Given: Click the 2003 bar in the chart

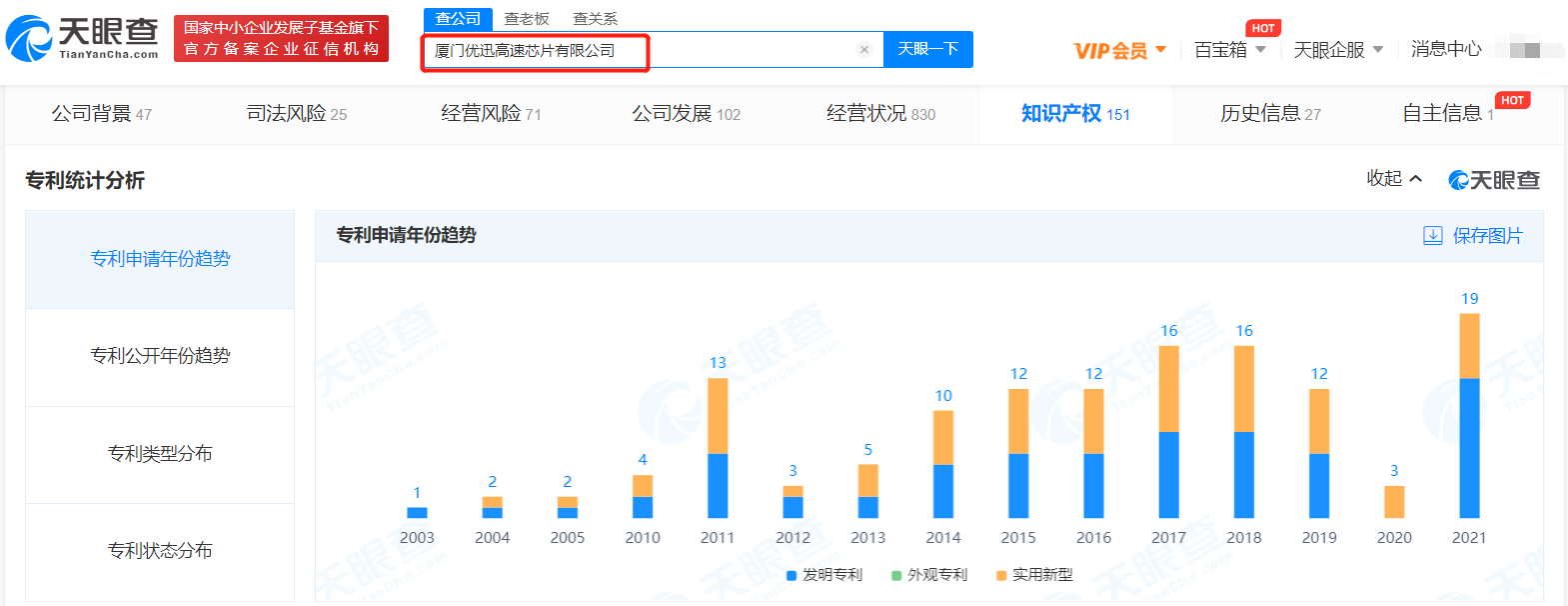Looking at the screenshot, I should click(x=417, y=513).
